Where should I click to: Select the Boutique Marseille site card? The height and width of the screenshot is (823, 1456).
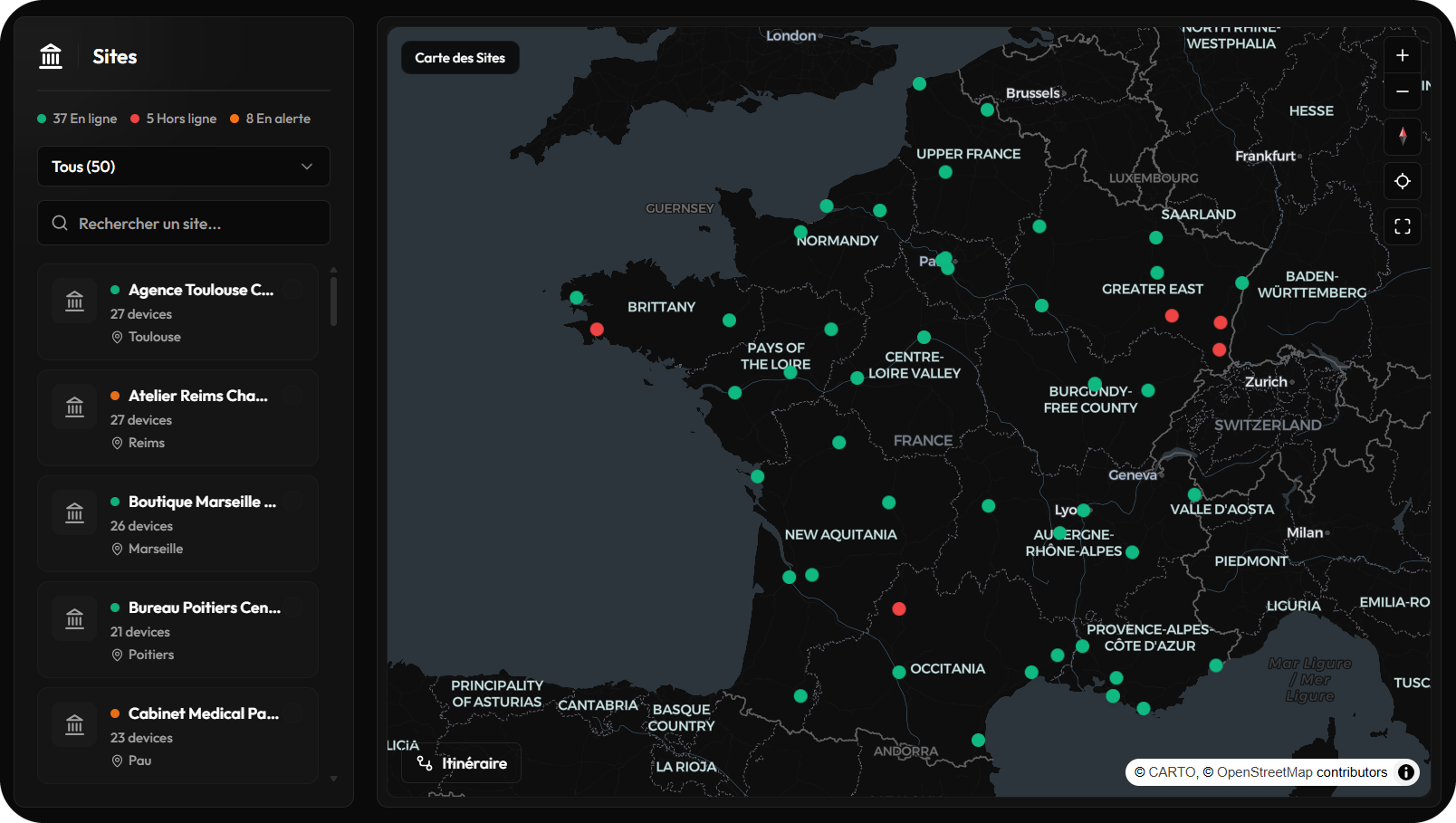coord(177,523)
